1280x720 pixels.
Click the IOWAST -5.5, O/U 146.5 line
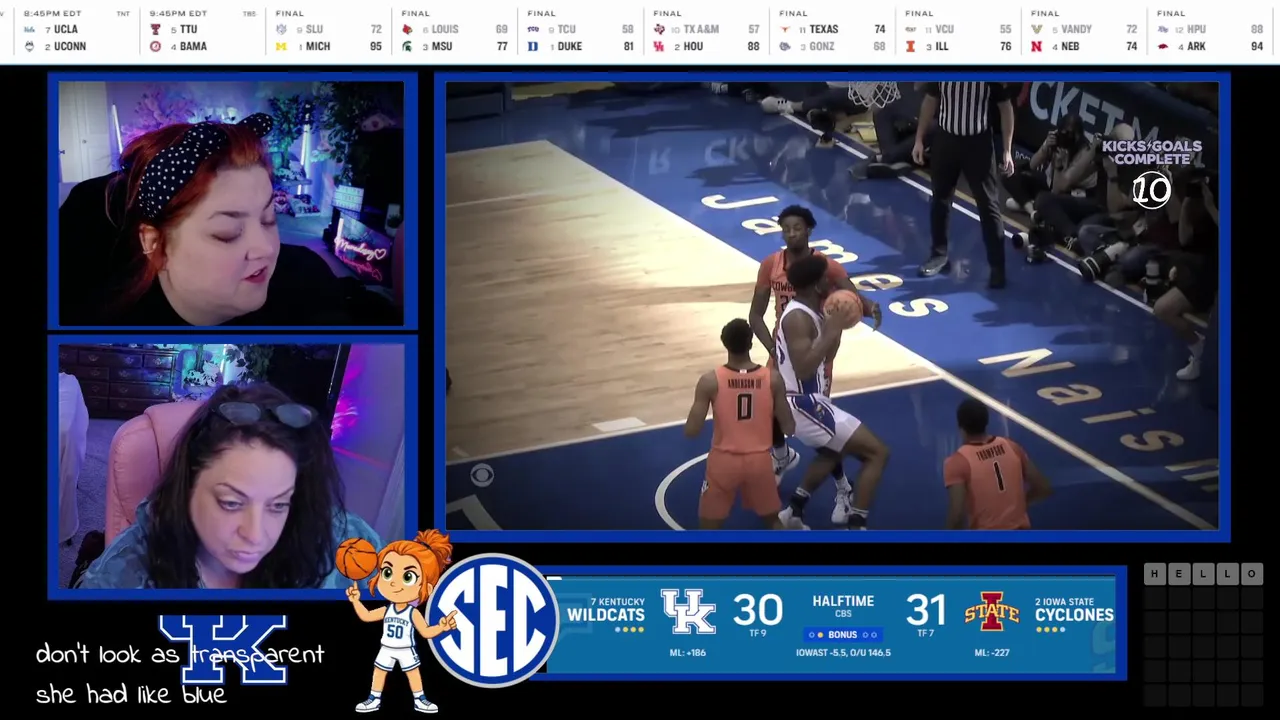click(x=843, y=653)
